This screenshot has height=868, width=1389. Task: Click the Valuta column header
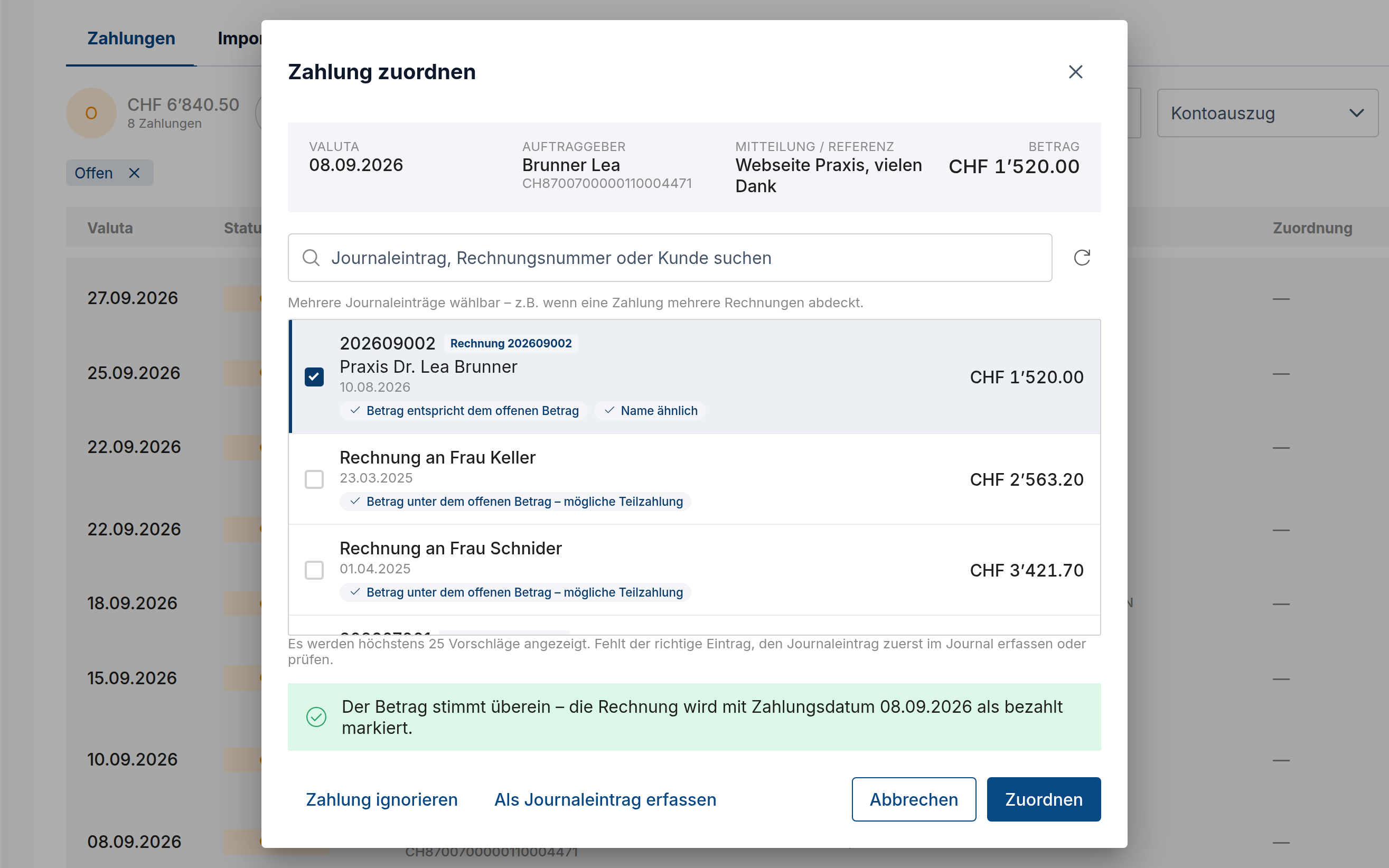pyautogui.click(x=110, y=228)
